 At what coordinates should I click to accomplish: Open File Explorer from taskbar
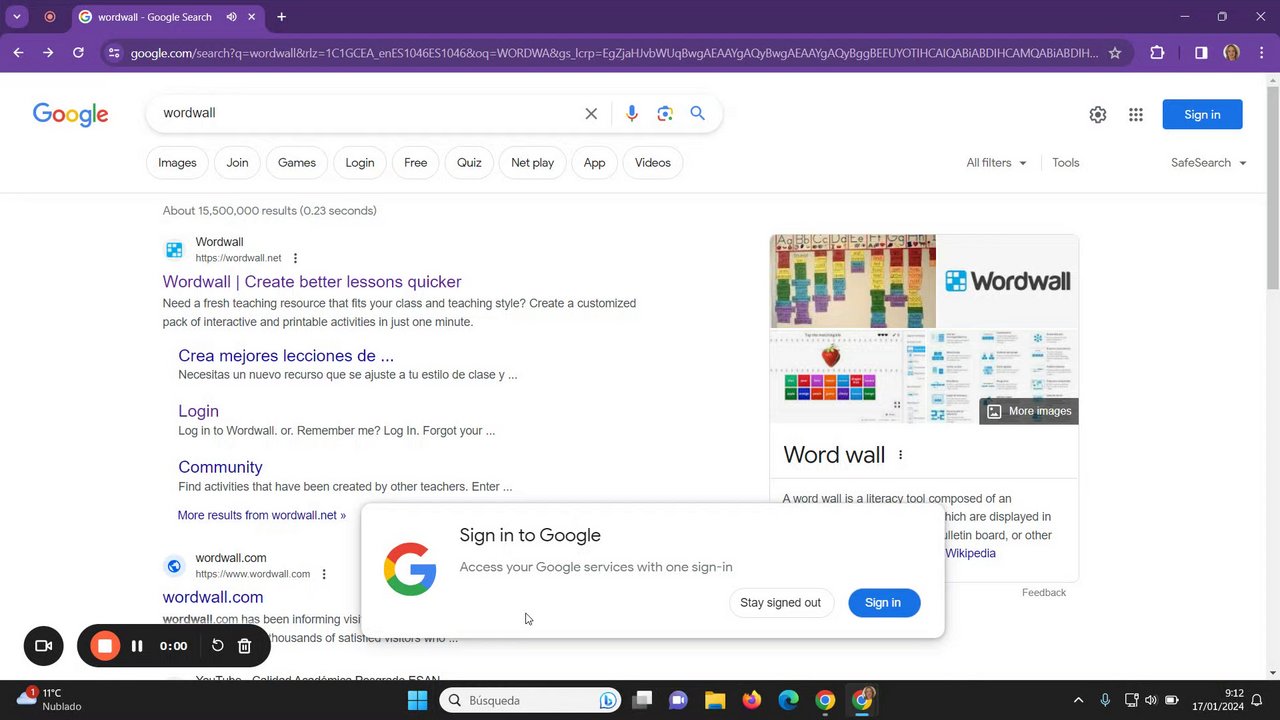pos(714,700)
